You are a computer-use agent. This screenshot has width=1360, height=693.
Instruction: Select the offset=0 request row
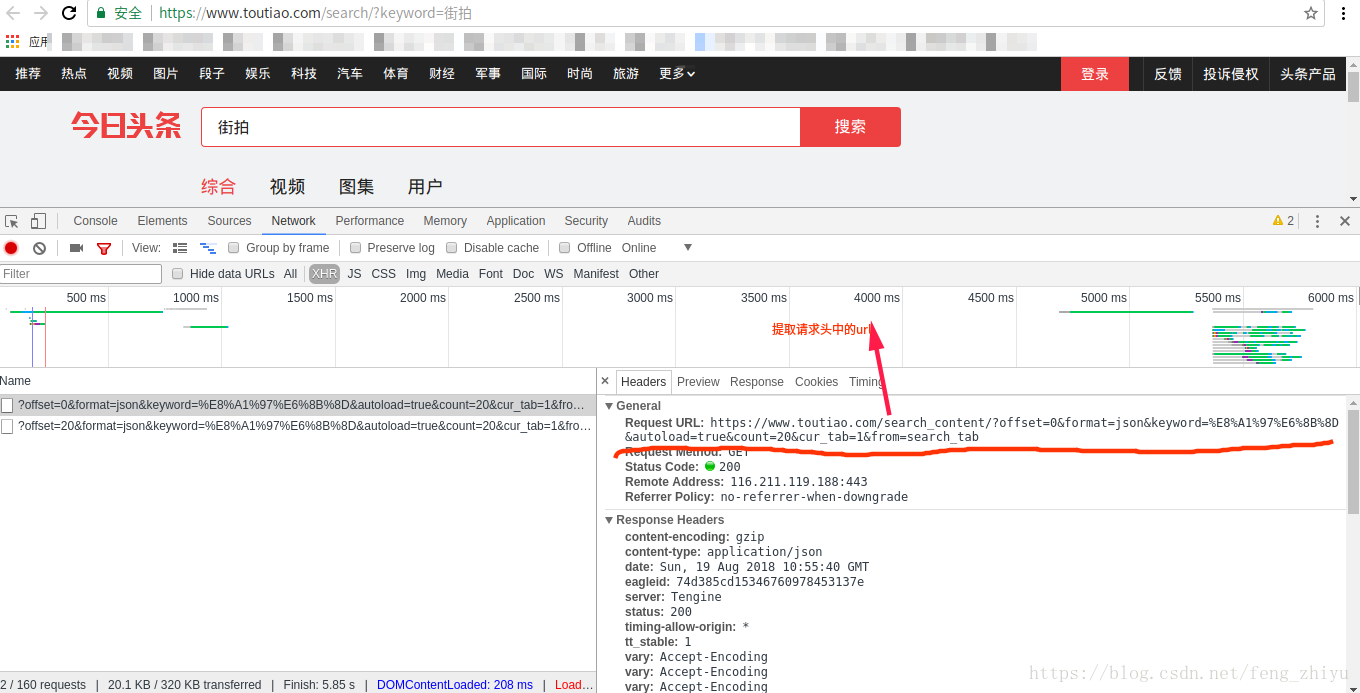point(298,405)
